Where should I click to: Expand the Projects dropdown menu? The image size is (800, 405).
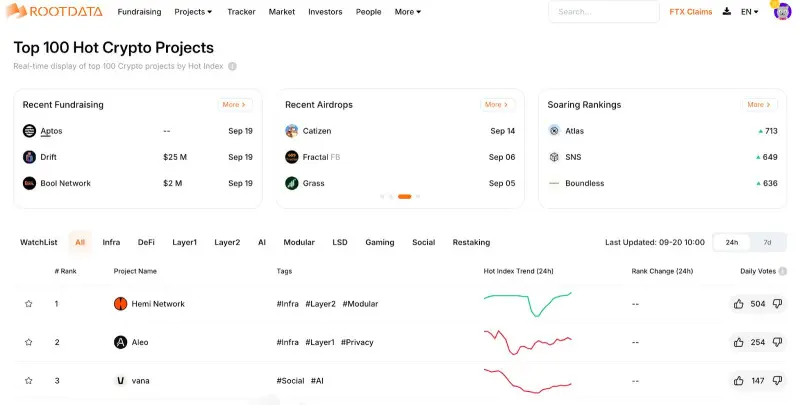193,12
